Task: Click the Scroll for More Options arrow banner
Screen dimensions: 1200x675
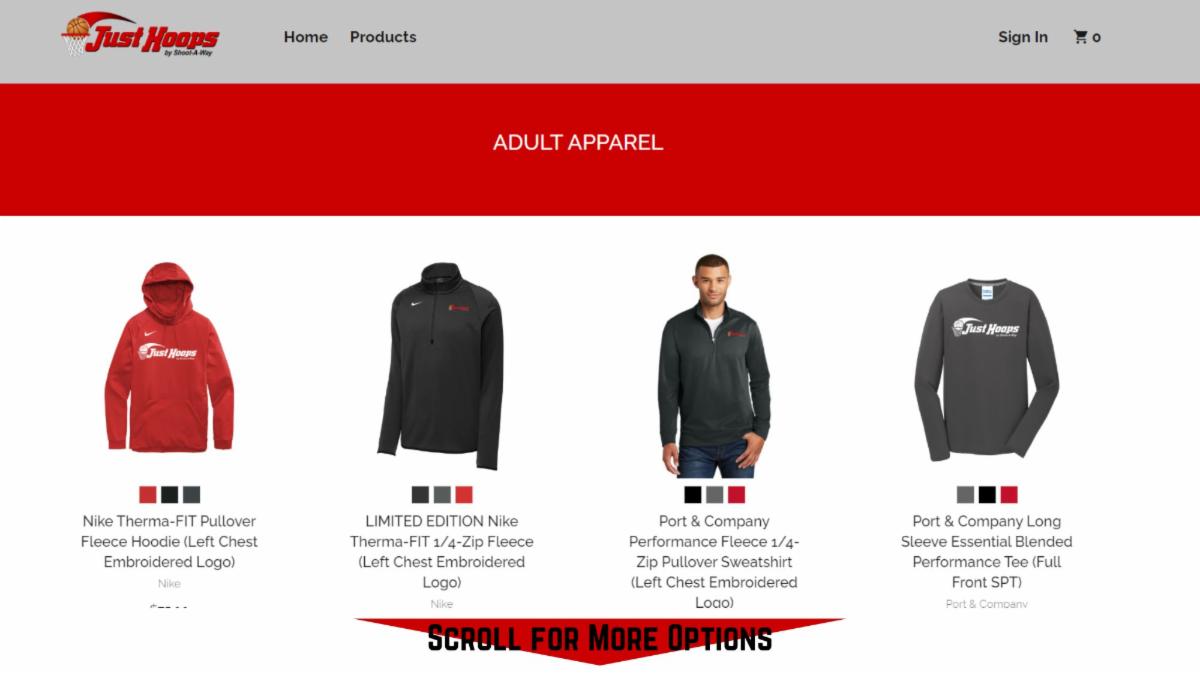Action: tap(600, 640)
